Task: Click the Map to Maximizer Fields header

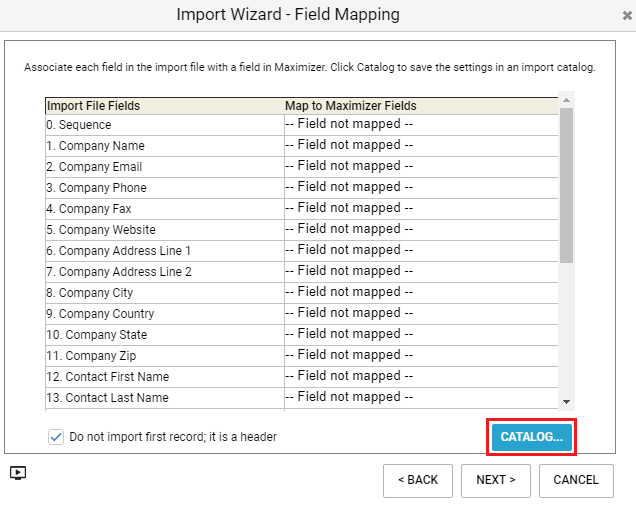Action: [x=421, y=106]
